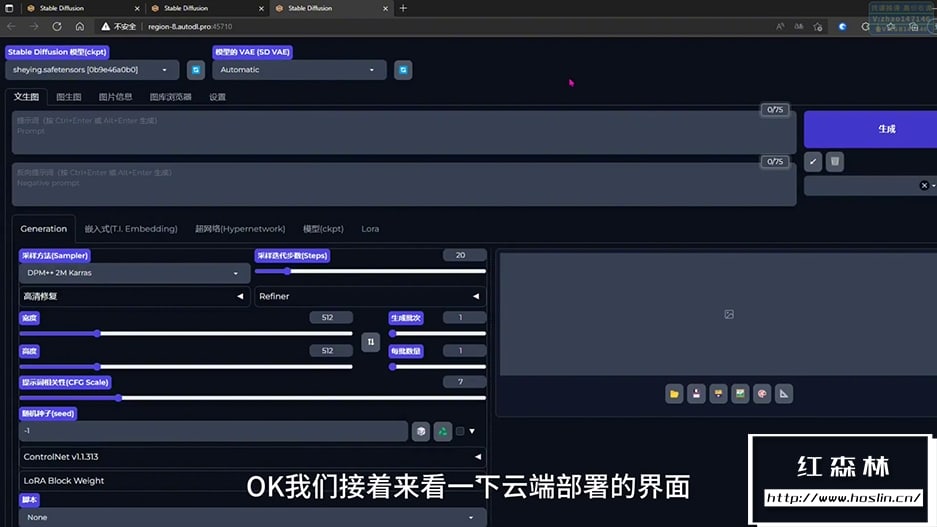Screen dimensions: 937x527
Task: Send image to extras triangle-ruler icon
Action: [x=784, y=394]
